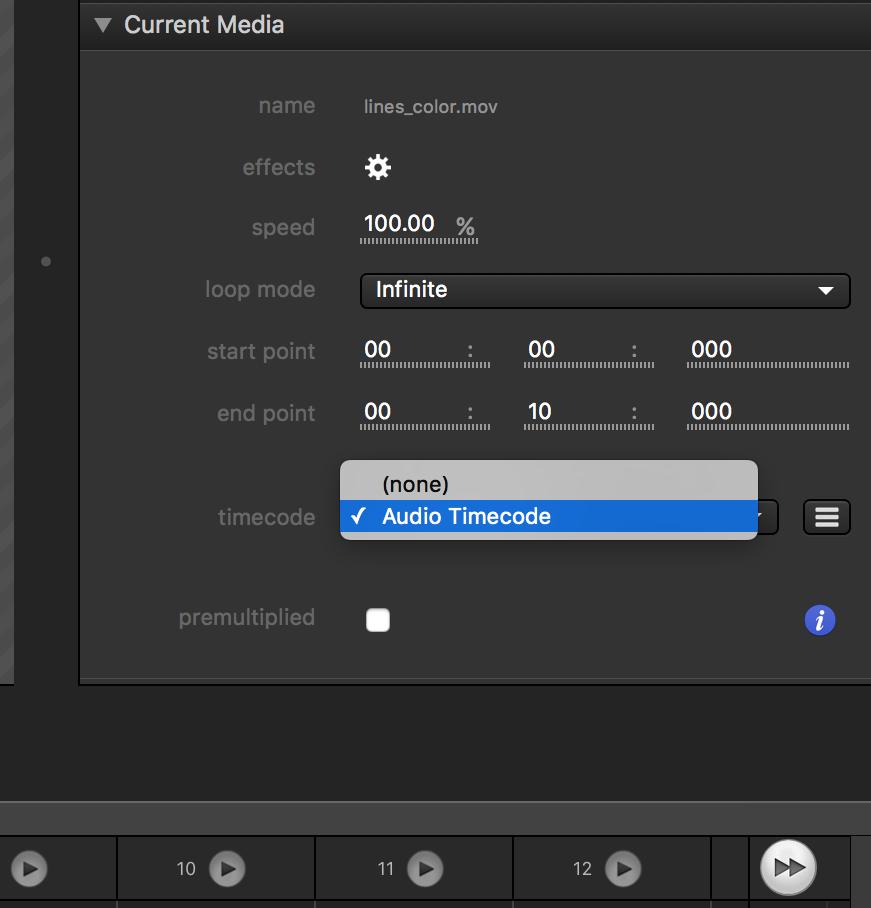Image resolution: width=871 pixels, height=908 pixels.
Task: Trigger the play button for column 12
Action: click(x=623, y=869)
